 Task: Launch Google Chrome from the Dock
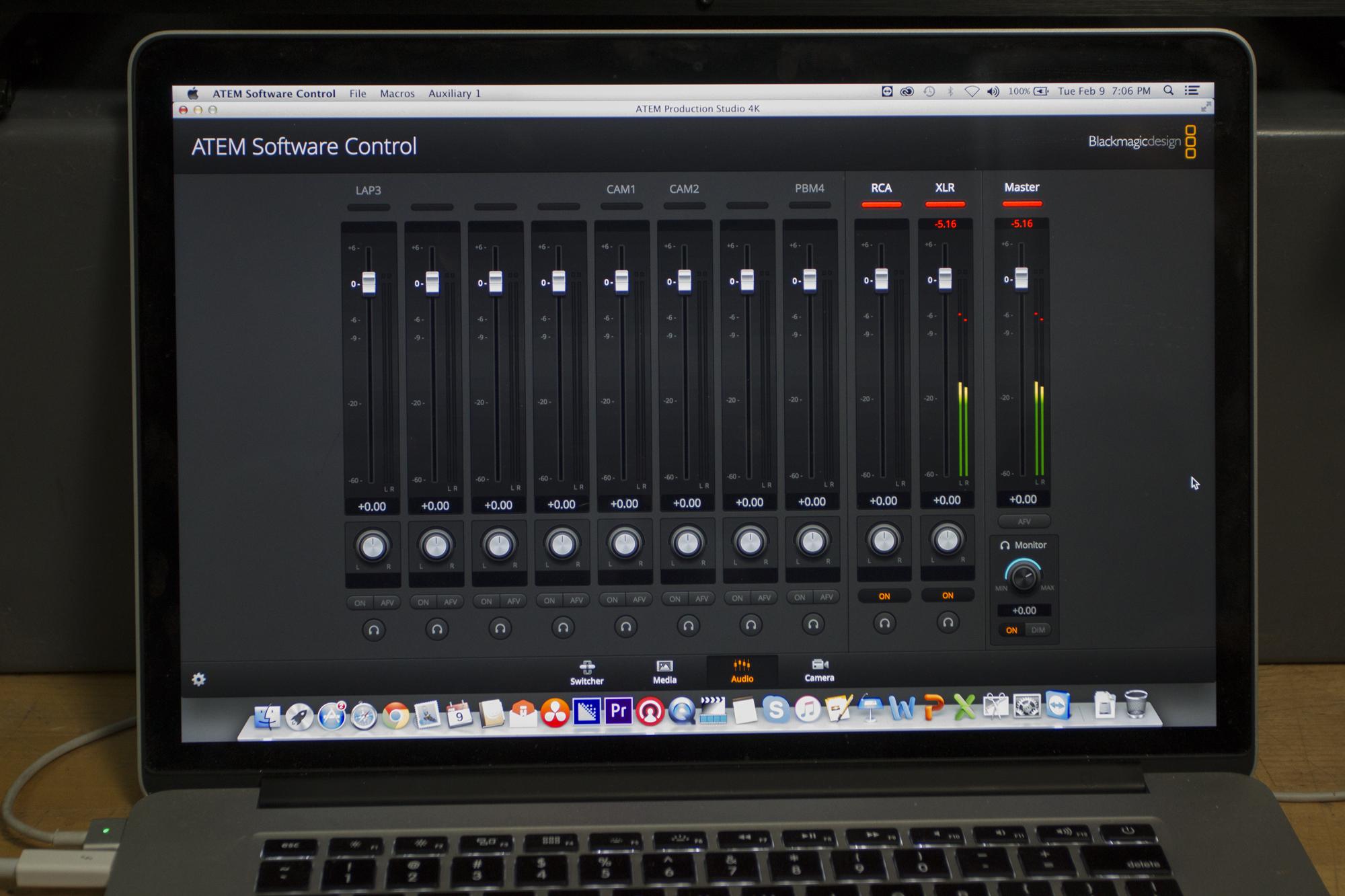(396, 716)
